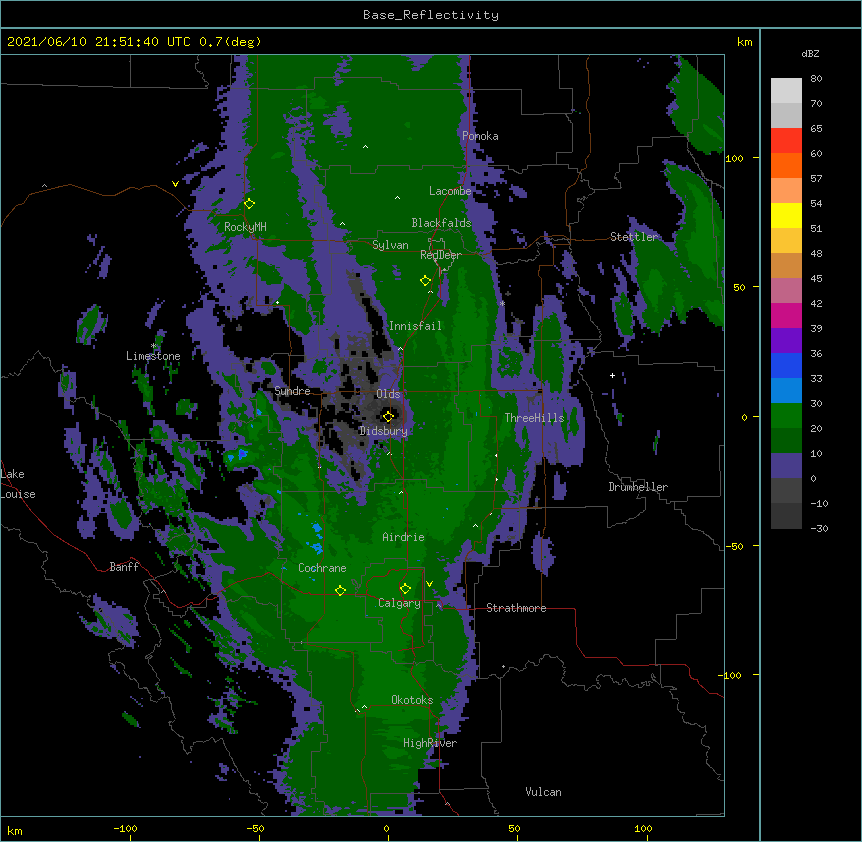
Task: Click the 0.7(deg) elevation angle text
Action: (x=230, y=42)
